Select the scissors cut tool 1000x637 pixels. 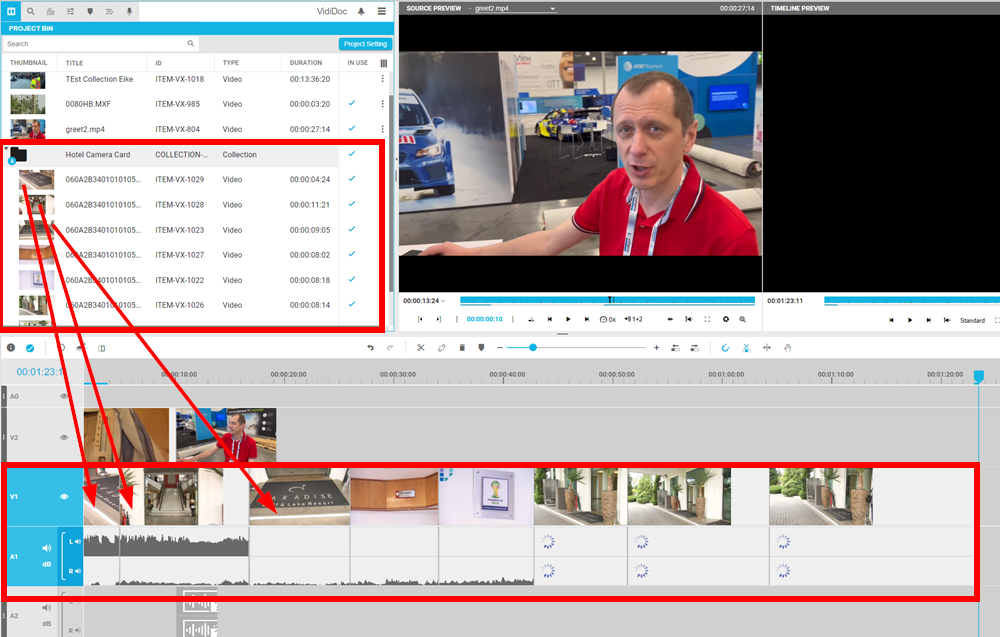[421, 348]
